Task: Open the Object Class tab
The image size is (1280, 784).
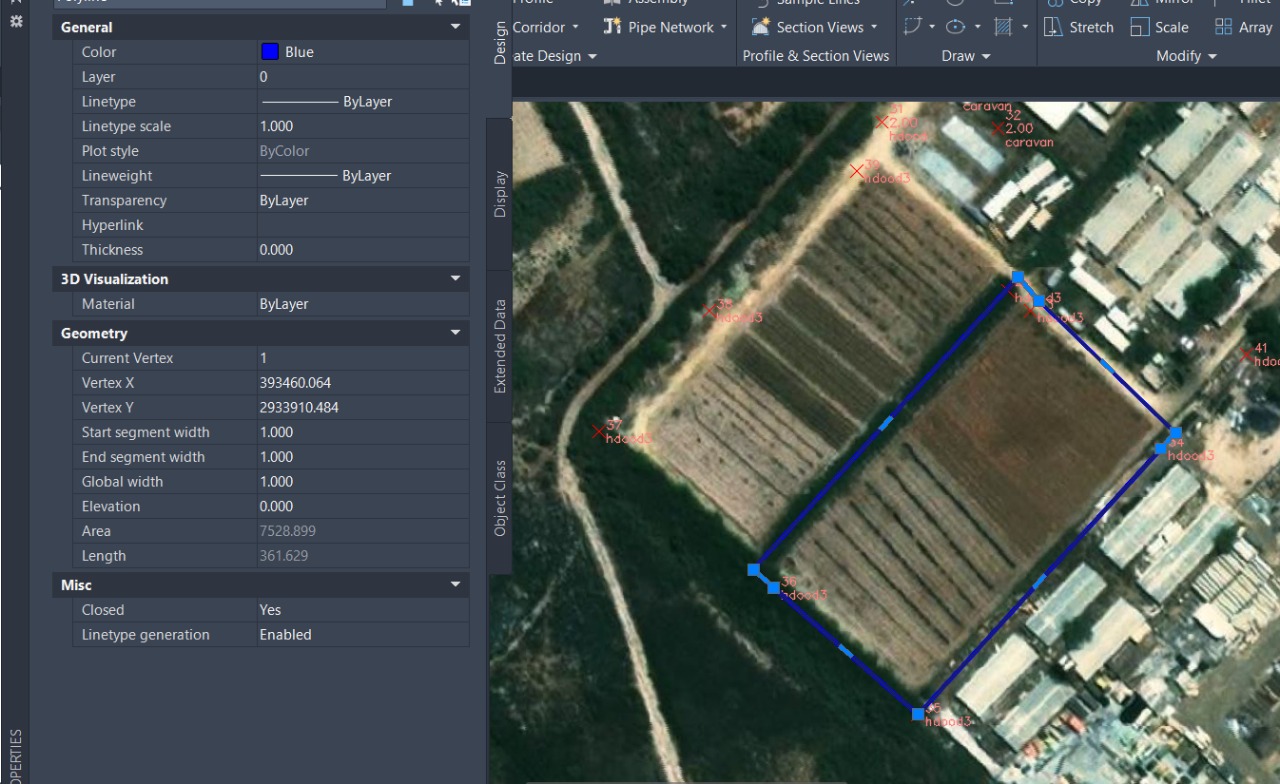Action: pyautogui.click(x=500, y=498)
